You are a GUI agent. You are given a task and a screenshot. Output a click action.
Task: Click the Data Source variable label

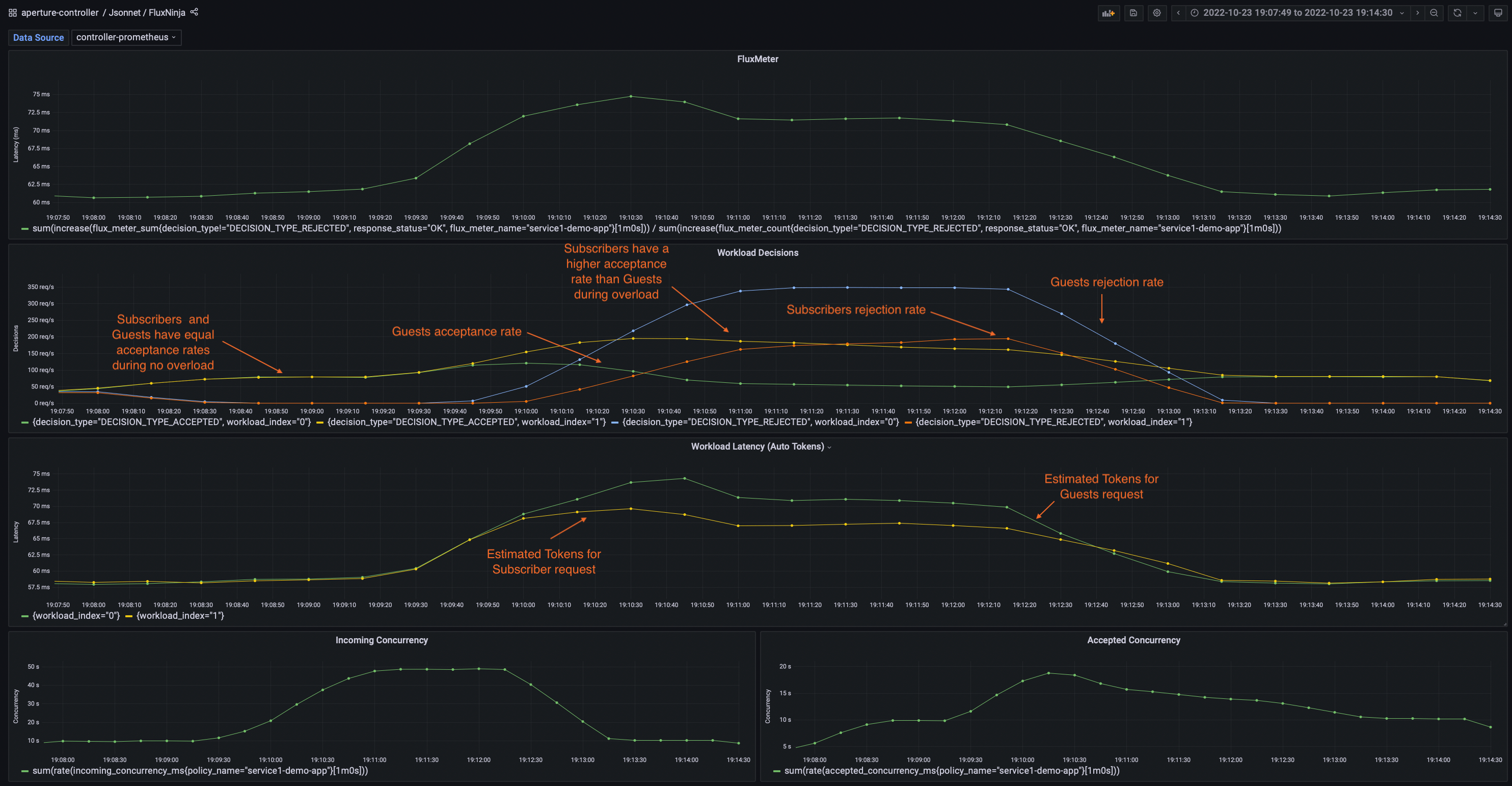pyautogui.click(x=38, y=38)
